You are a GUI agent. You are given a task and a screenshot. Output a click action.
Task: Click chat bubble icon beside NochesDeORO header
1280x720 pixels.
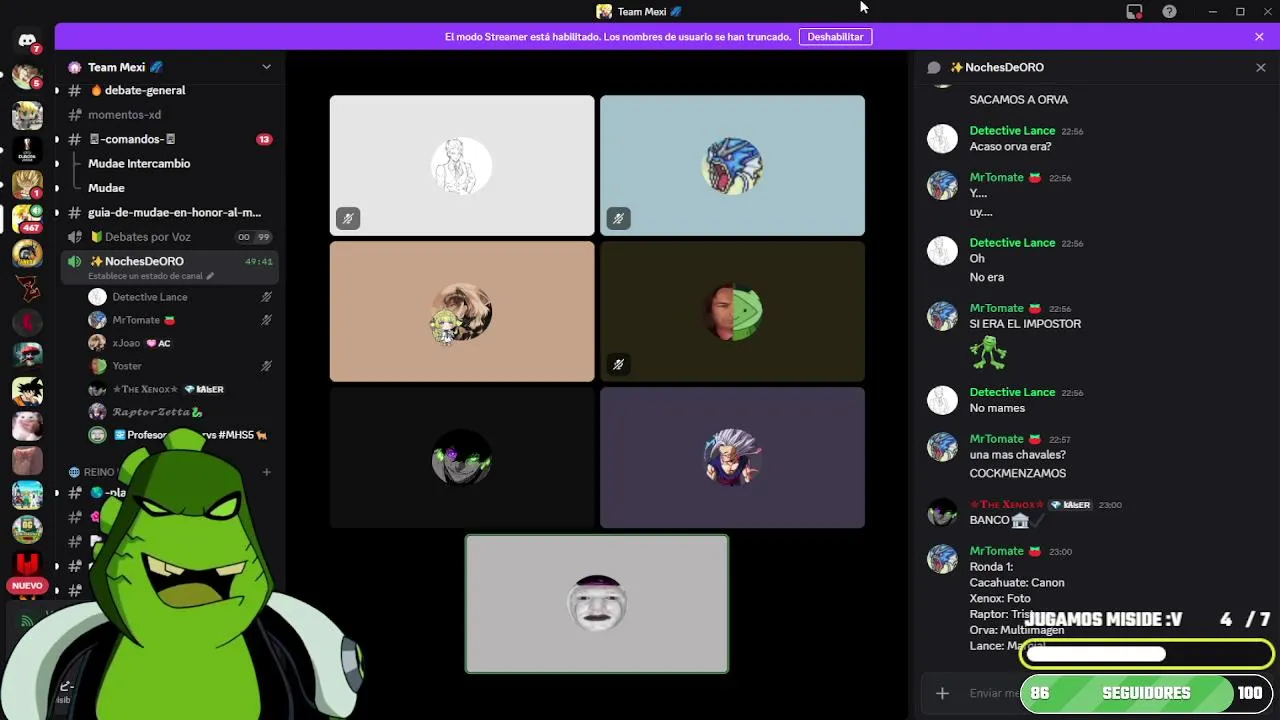[934, 67]
